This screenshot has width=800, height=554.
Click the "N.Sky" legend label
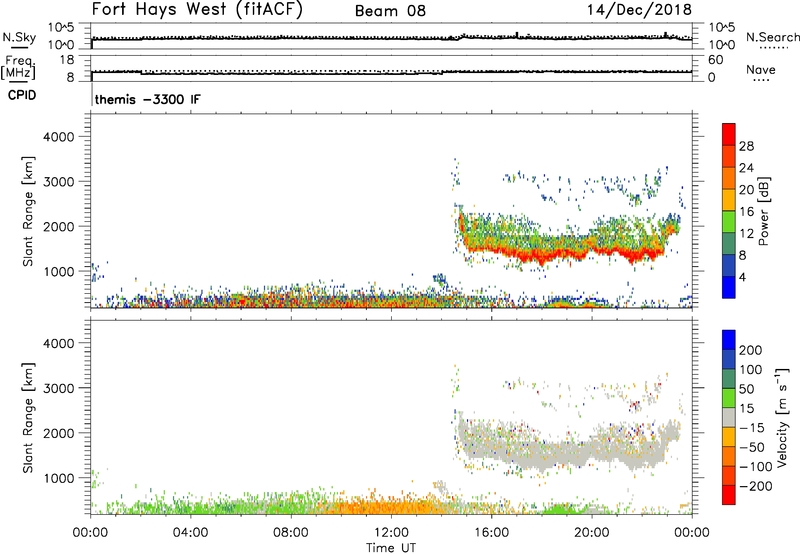click(x=19, y=37)
